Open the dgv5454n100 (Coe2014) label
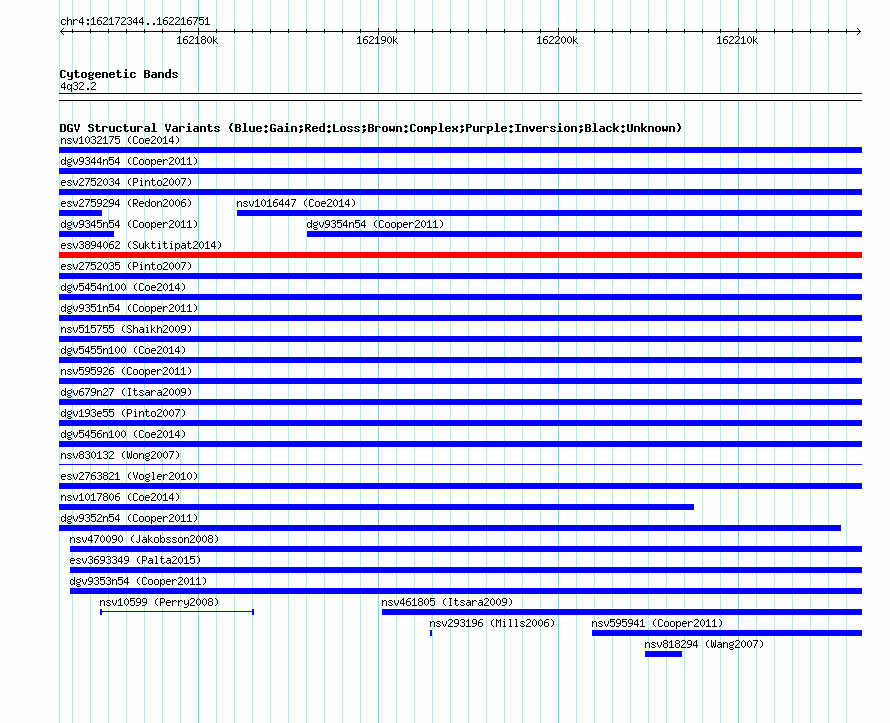This screenshot has width=890, height=723. point(123,287)
